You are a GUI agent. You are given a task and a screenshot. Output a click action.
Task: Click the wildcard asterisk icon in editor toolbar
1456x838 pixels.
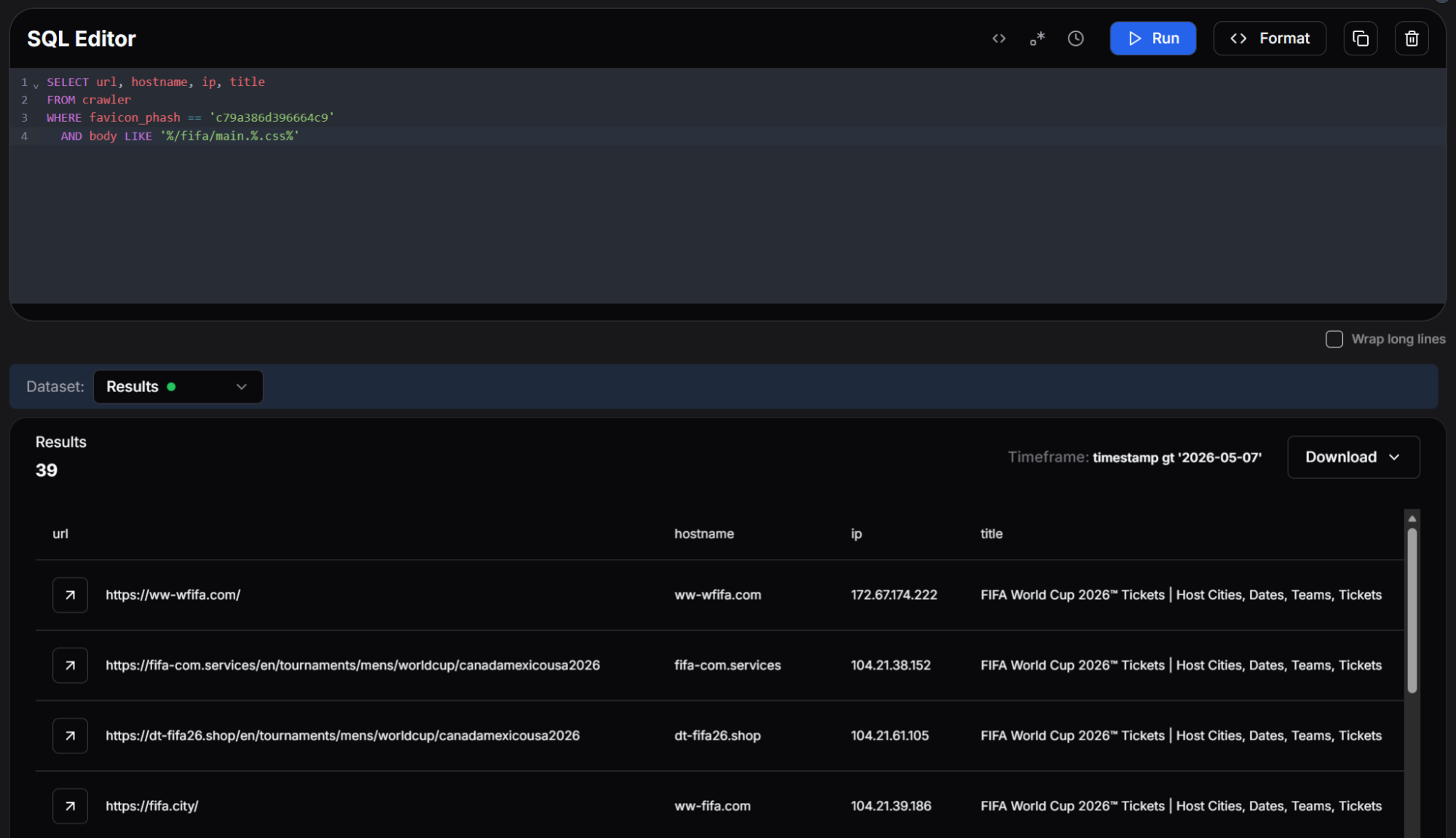(x=1037, y=39)
